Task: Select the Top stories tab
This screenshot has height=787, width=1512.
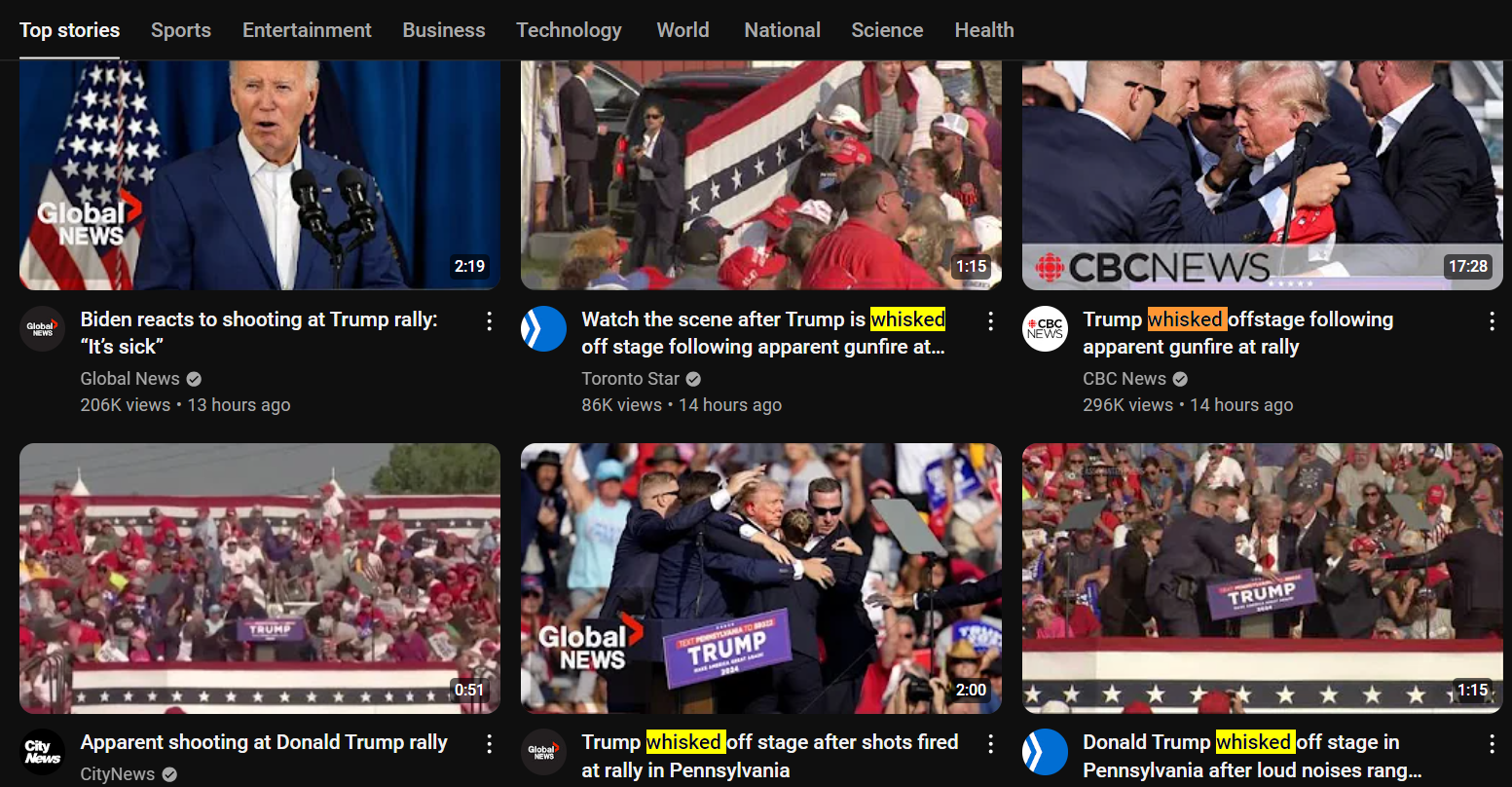Action: tap(70, 30)
